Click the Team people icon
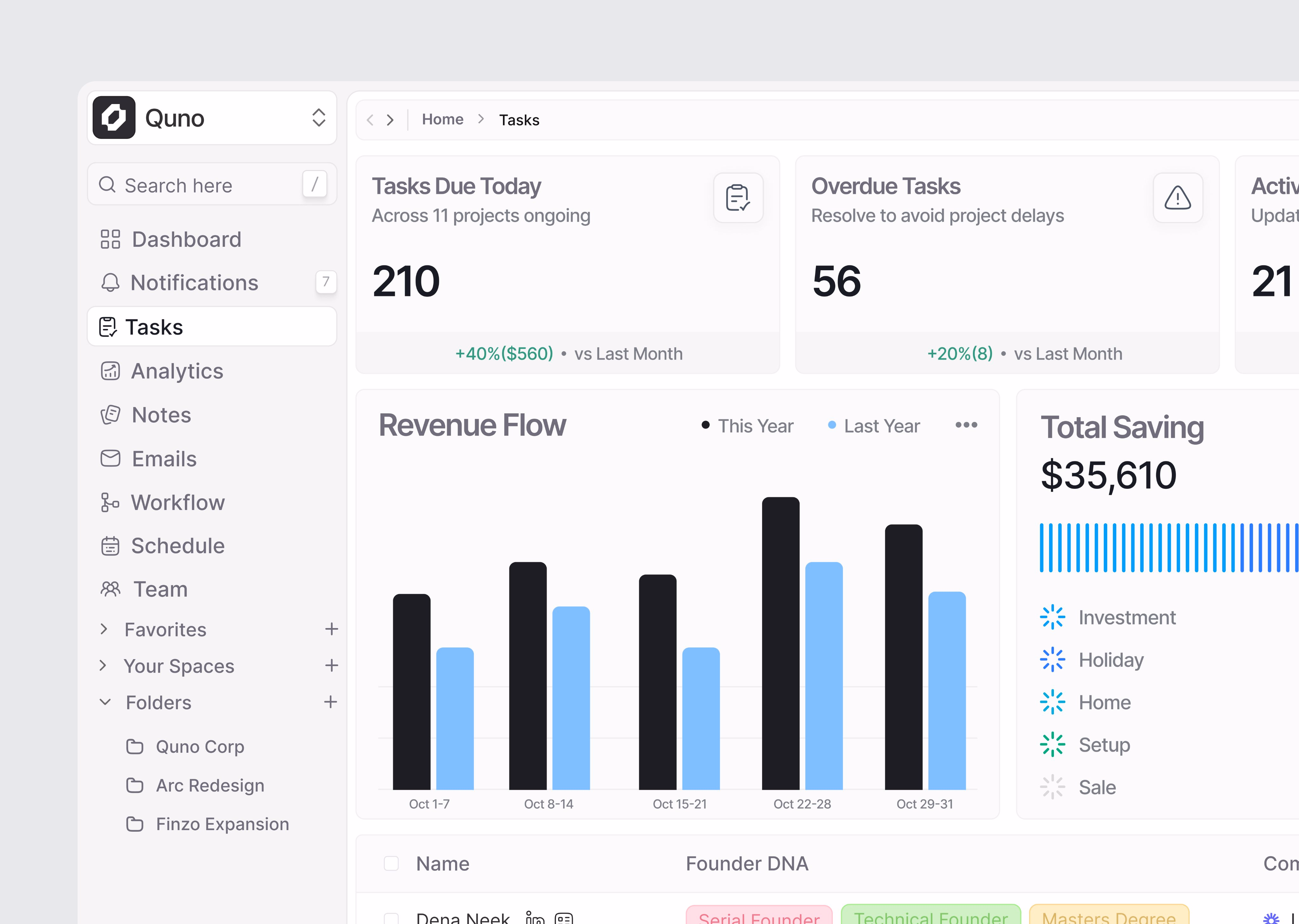The height and width of the screenshot is (924, 1299). (110, 589)
